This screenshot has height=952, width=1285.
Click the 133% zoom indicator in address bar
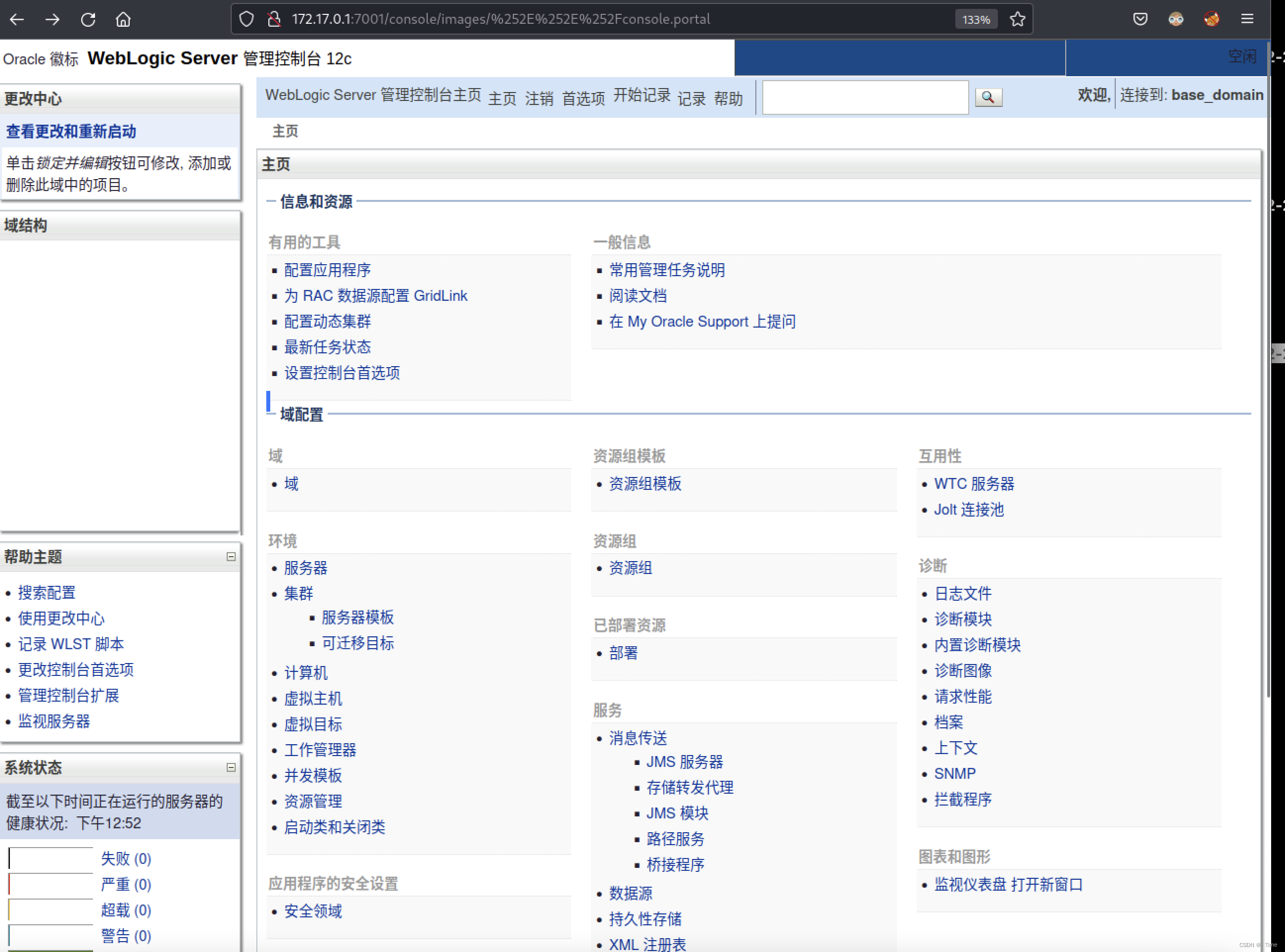pyautogui.click(x=976, y=19)
